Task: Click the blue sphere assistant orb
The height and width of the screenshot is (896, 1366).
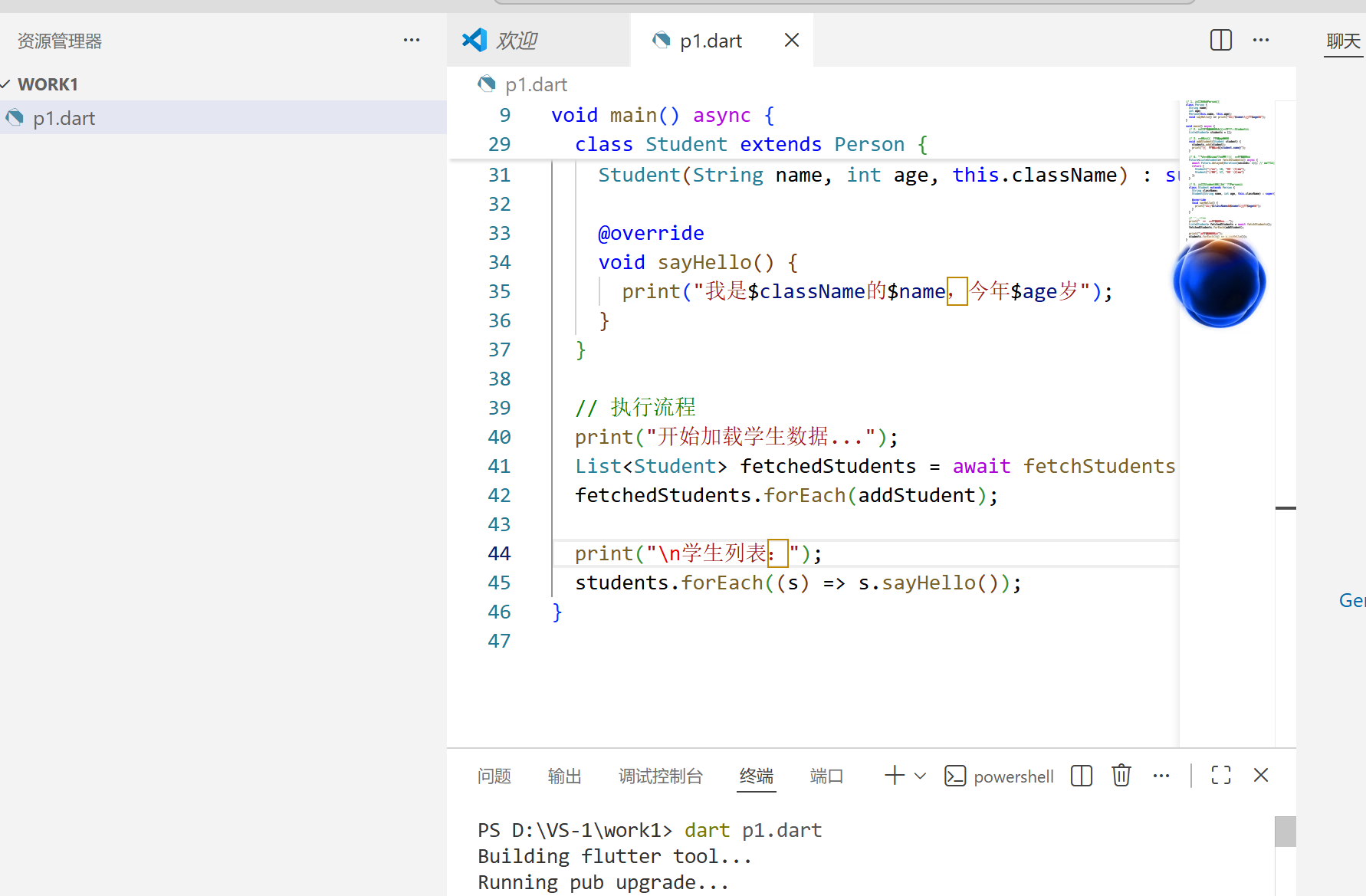Action: 1219,283
